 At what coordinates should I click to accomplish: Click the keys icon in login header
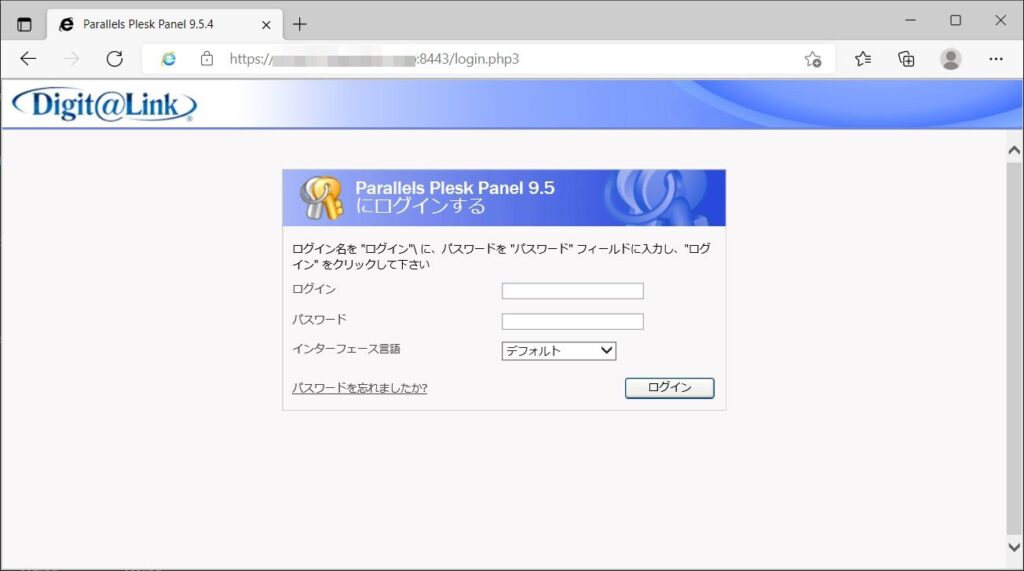[321, 197]
